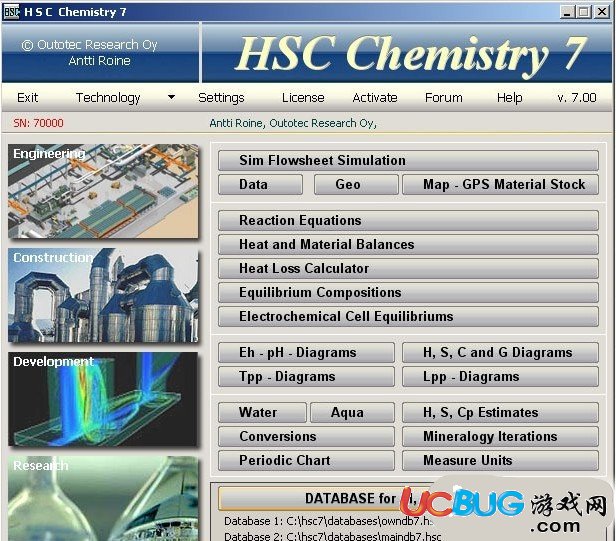Open the Help menu
The image size is (616, 541).
(x=510, y=97)
